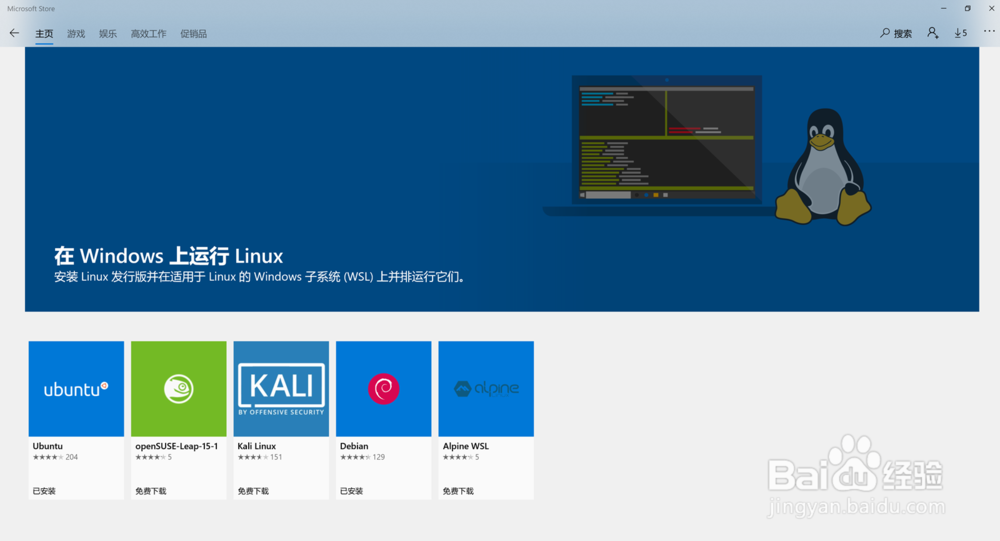This screenshot has width=1000, height=541.
Task: Switch to the 促销品 tab
Action: [x=193, y=34]
